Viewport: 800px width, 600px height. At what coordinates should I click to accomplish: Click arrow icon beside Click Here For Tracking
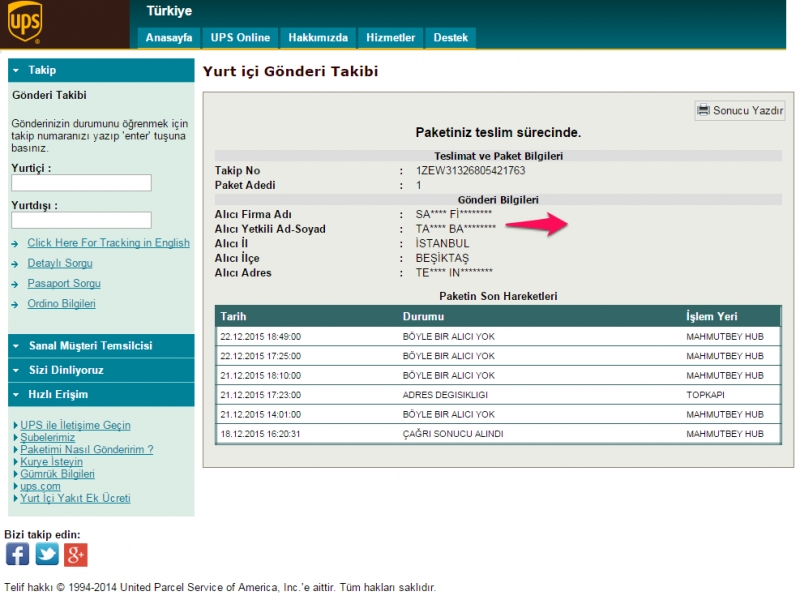click(15, 244)
